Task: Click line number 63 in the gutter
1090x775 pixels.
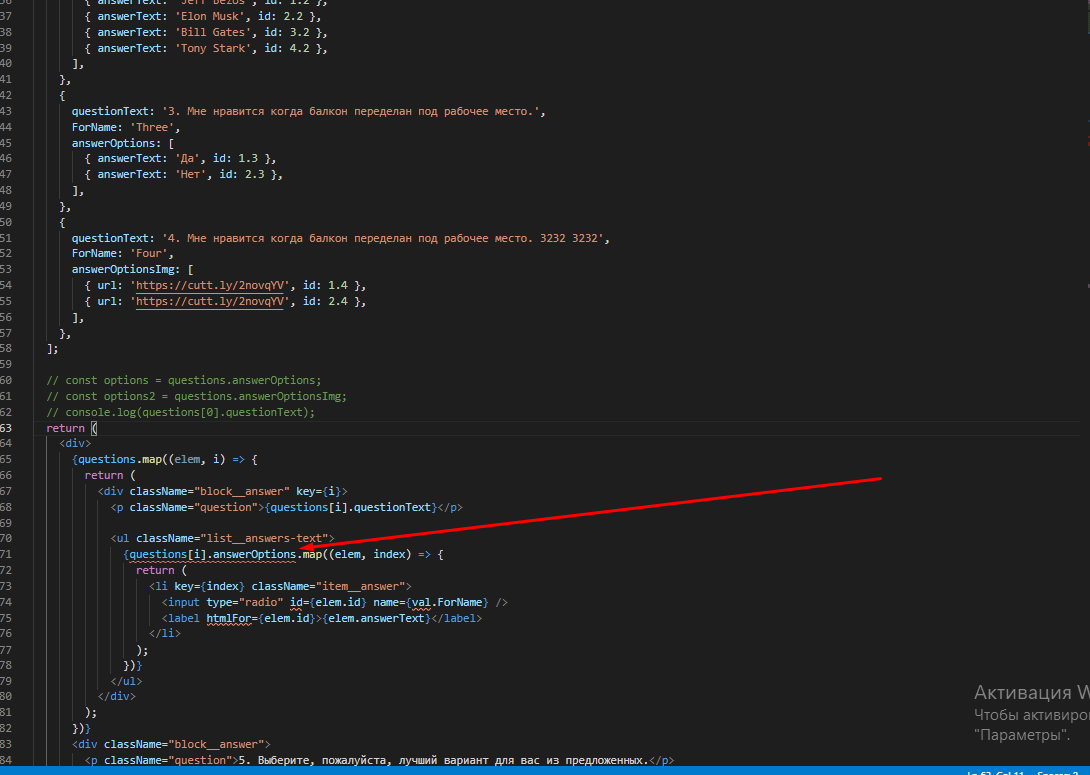Action: [6, 428]
